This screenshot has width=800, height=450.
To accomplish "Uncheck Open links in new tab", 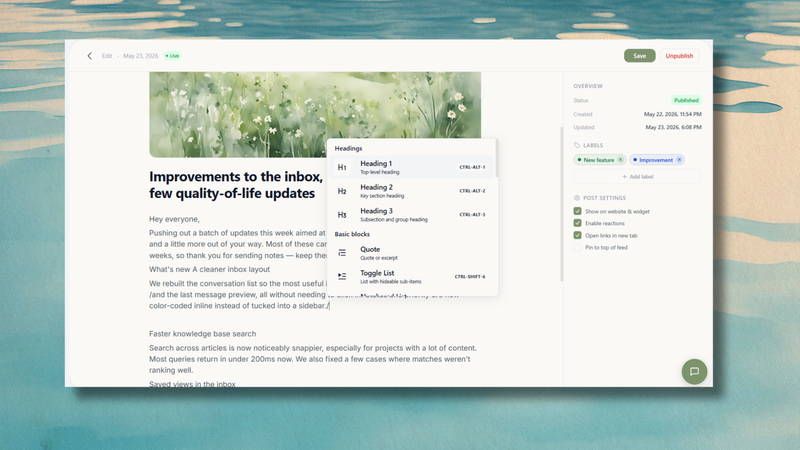I will click(x=578, y=235).
